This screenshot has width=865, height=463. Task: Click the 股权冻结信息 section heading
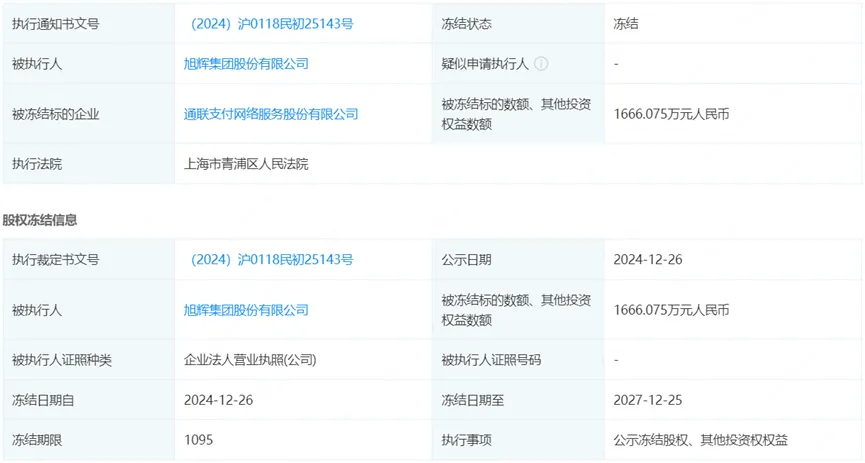[x=40, y=220]
